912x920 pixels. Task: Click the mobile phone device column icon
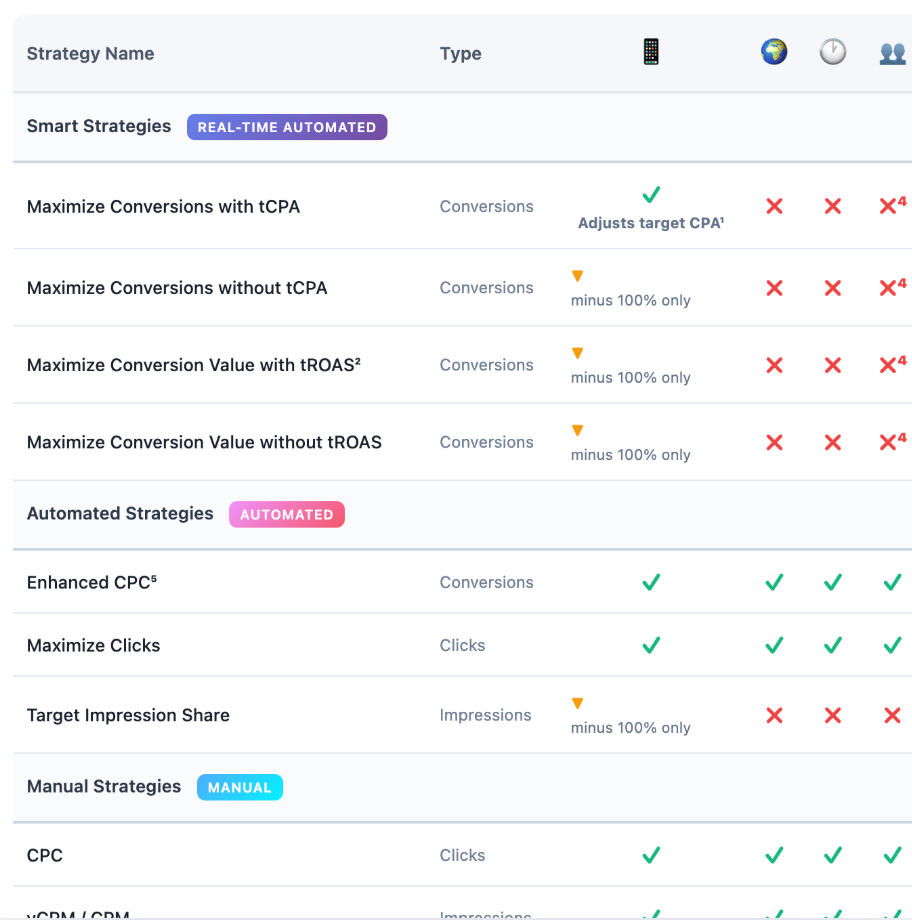[x=651, y=52]
